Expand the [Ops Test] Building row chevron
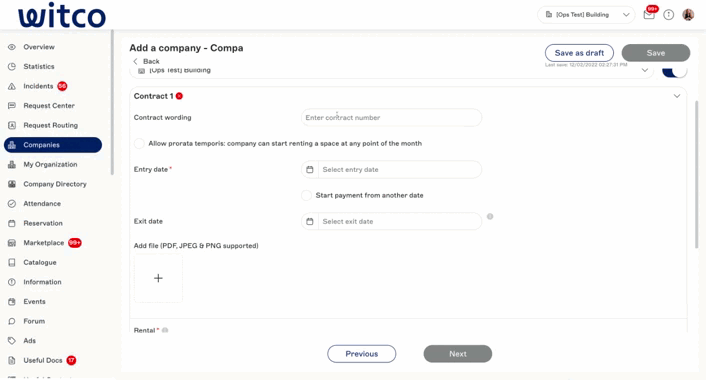 coord(645,70)
